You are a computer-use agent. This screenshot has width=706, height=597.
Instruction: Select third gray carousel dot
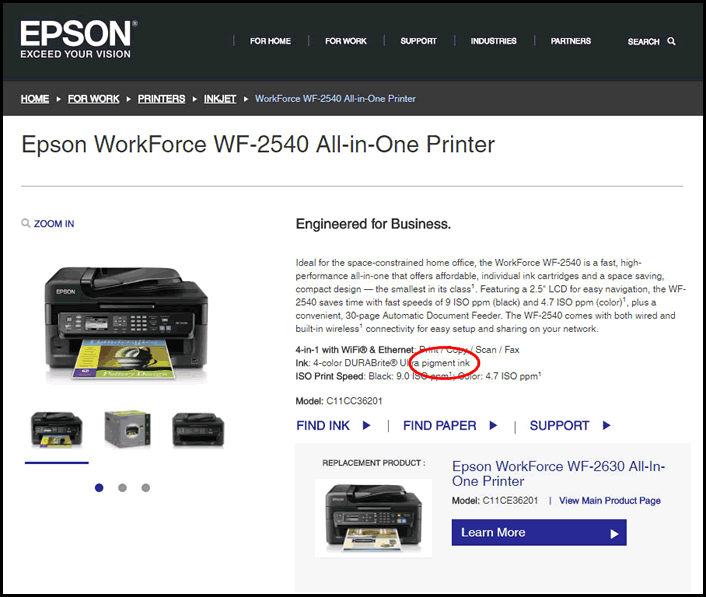[145, 488]
